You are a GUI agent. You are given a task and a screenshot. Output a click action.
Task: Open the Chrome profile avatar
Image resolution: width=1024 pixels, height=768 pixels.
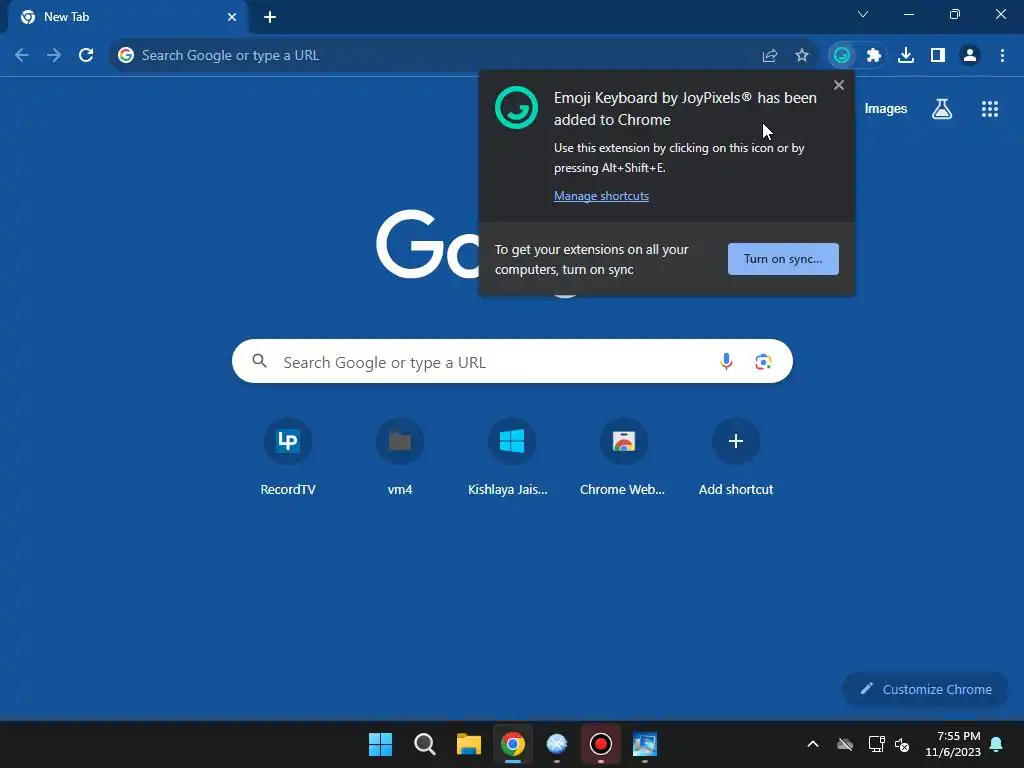click(970, 56)
